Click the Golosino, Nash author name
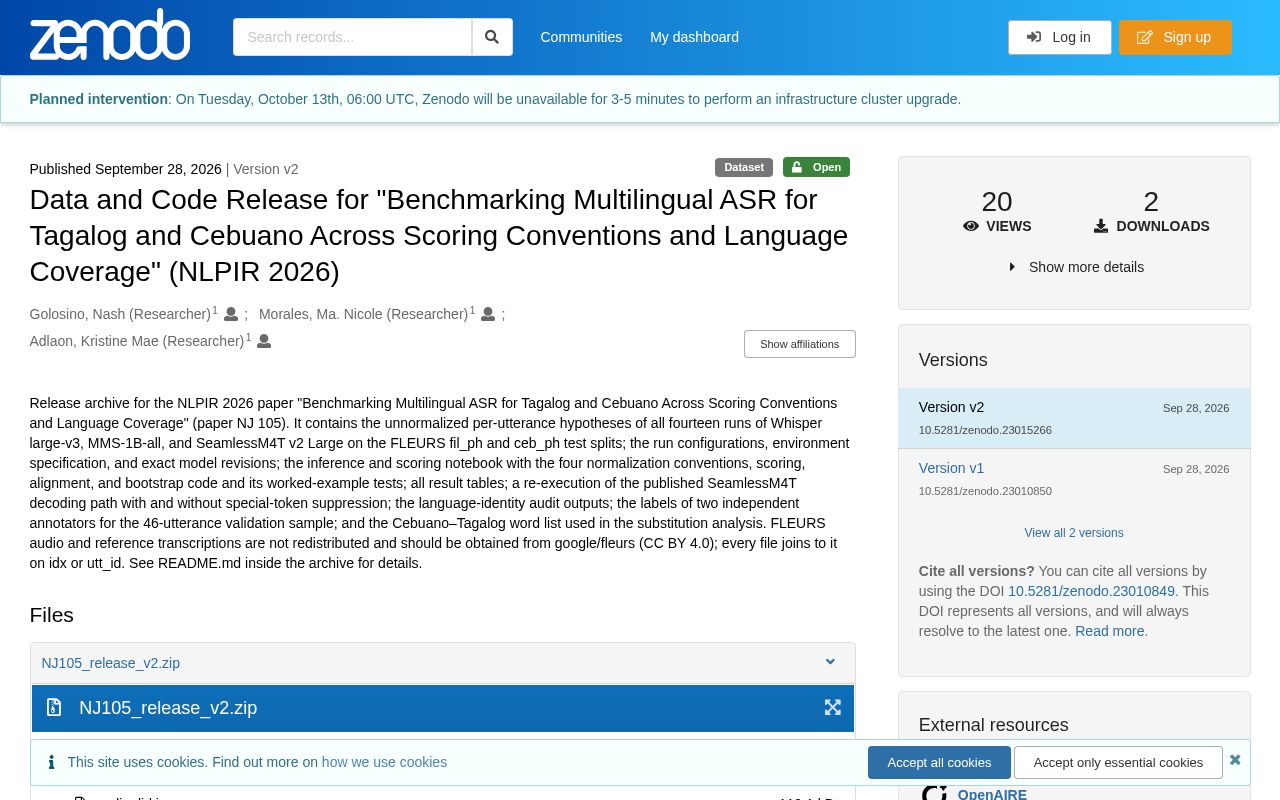 click(120, 314)
